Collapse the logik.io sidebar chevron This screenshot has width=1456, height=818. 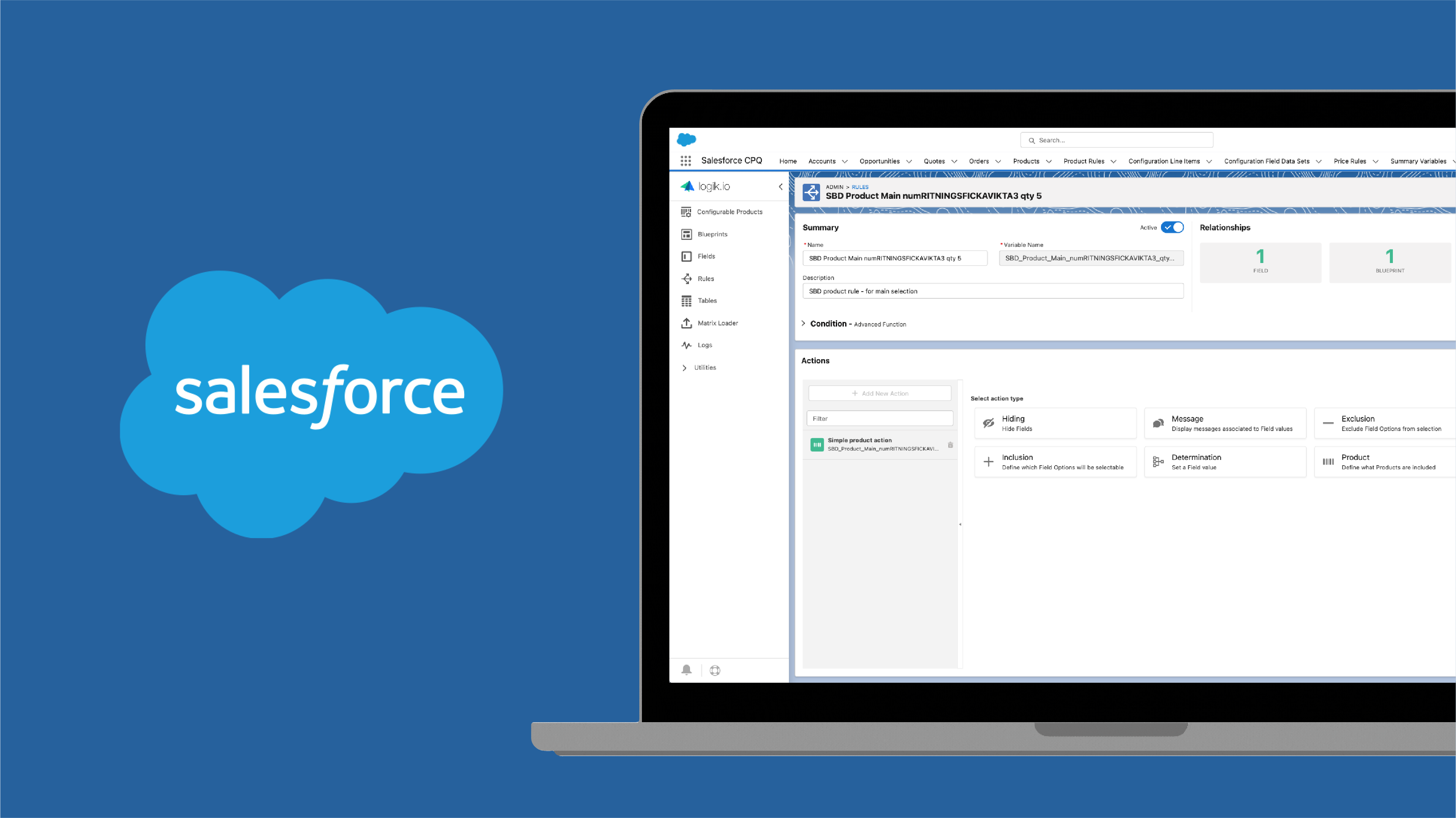point(781,187)
